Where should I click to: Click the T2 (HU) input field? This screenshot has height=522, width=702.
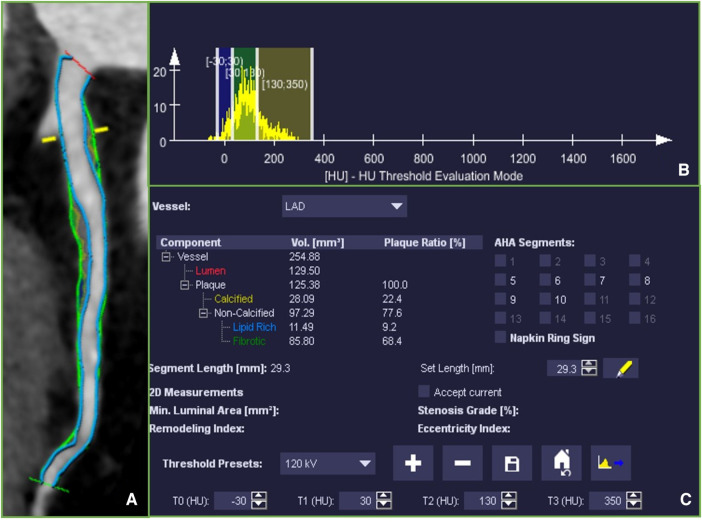[482, 501]
